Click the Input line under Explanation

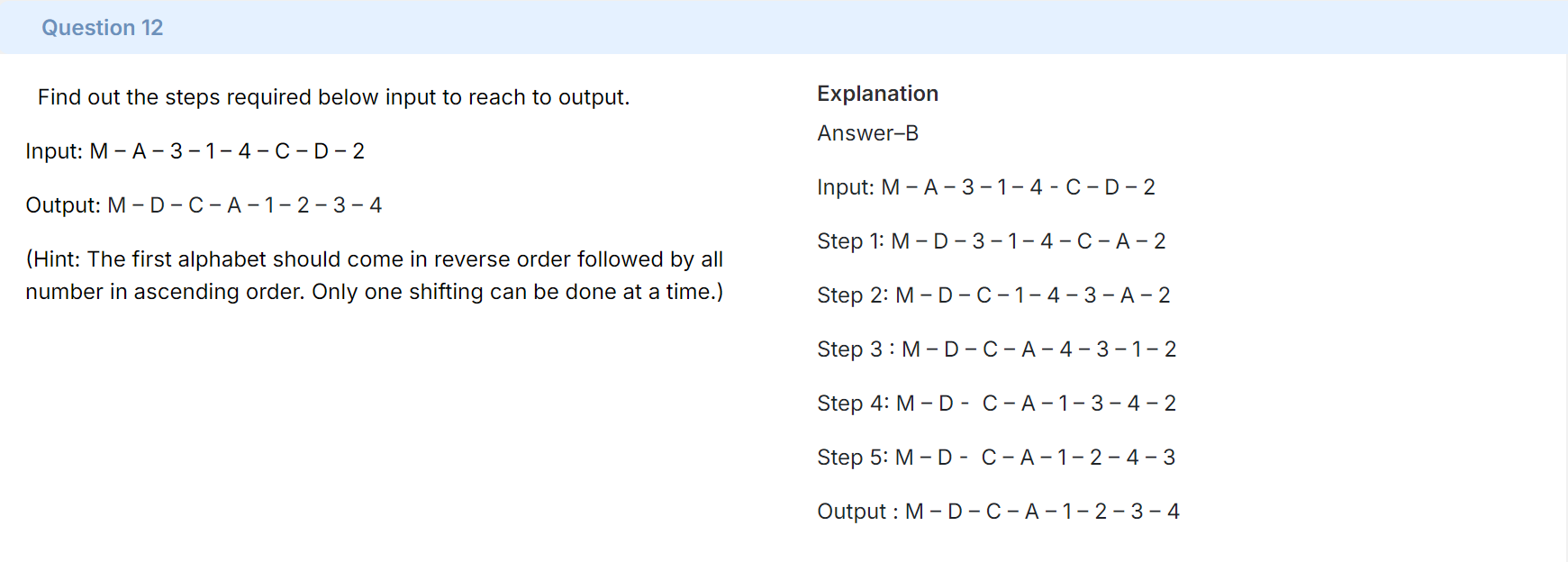point(986,187)
